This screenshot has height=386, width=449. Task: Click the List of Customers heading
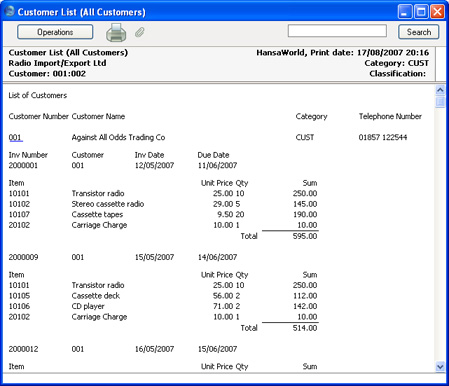coord(38,95)
